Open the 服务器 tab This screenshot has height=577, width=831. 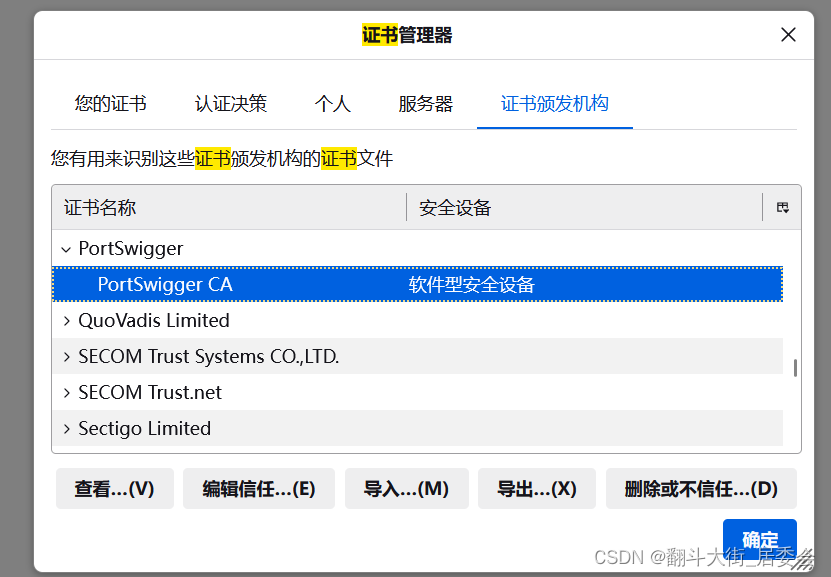(426, 103)
